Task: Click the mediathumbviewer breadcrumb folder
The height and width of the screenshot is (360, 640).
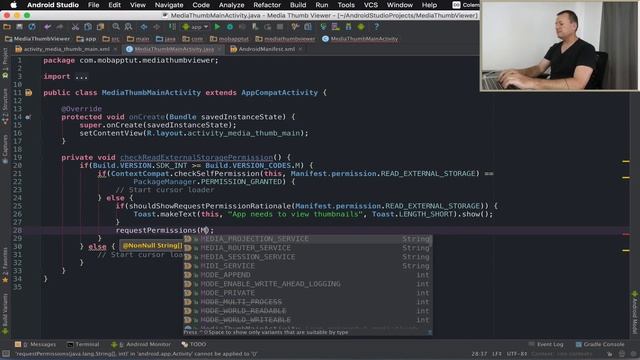Action: click(285, 39)
